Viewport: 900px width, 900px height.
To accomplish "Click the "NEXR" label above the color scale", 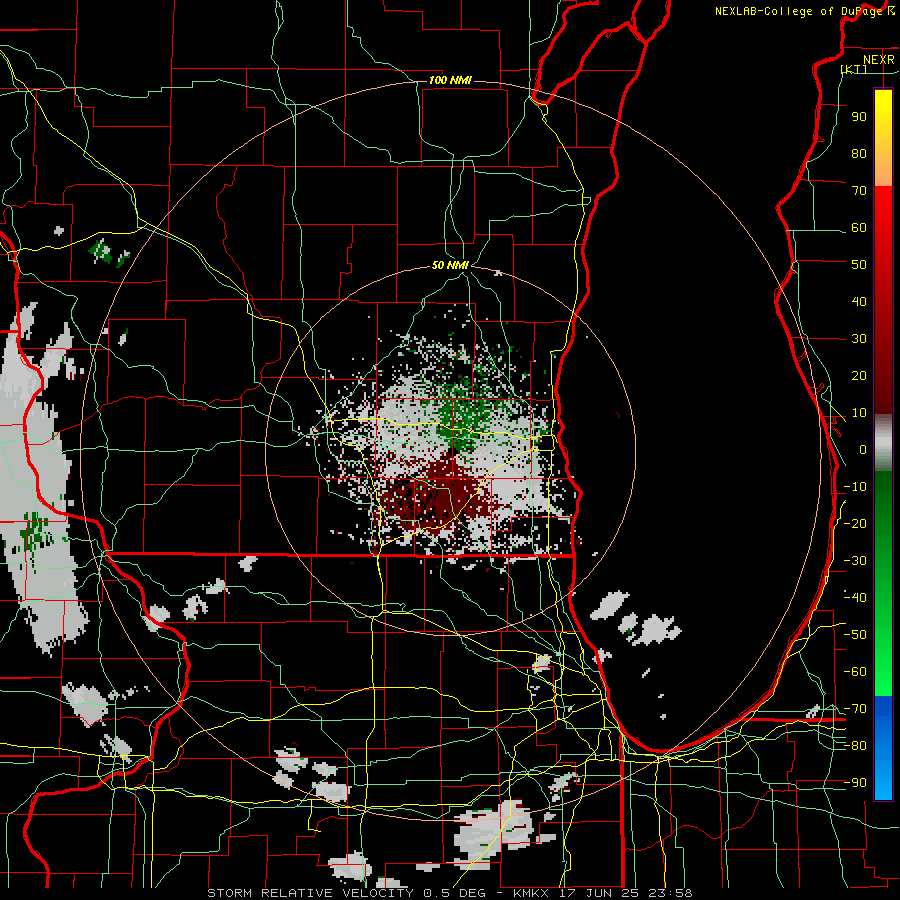I will (879, 60).
